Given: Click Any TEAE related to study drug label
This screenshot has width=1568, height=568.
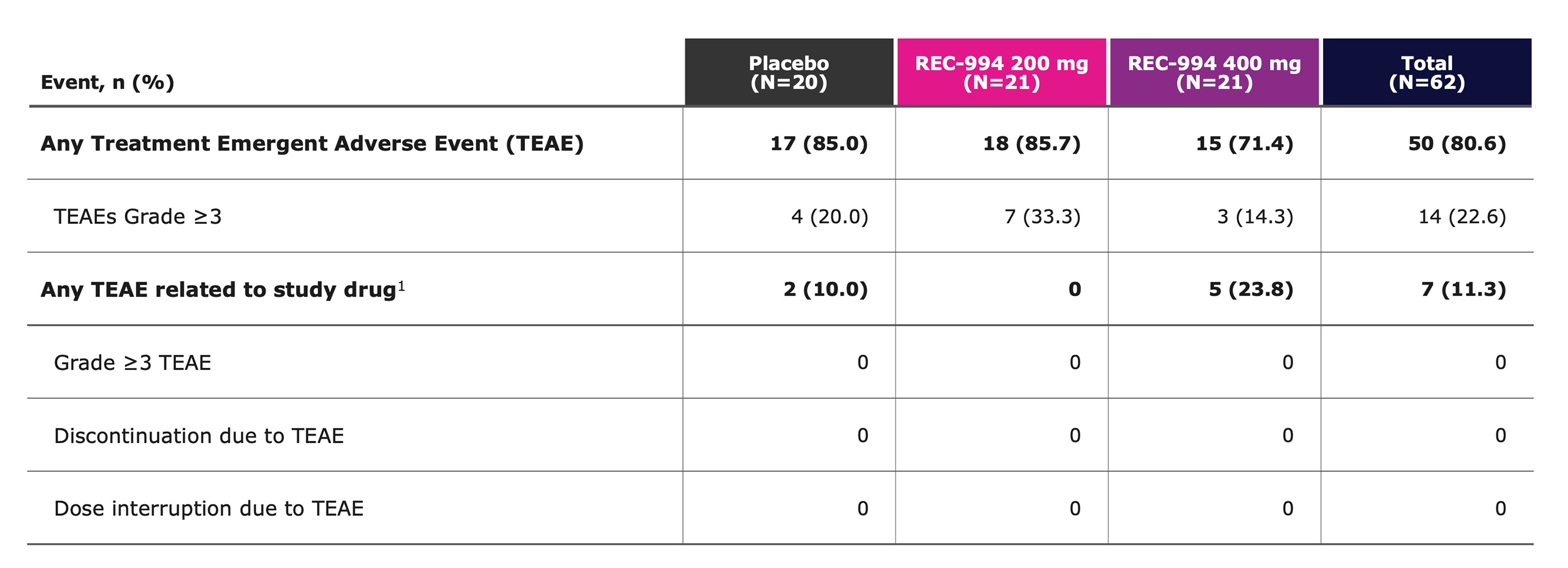Looking at the screenshot, I should tap(218, 290).
